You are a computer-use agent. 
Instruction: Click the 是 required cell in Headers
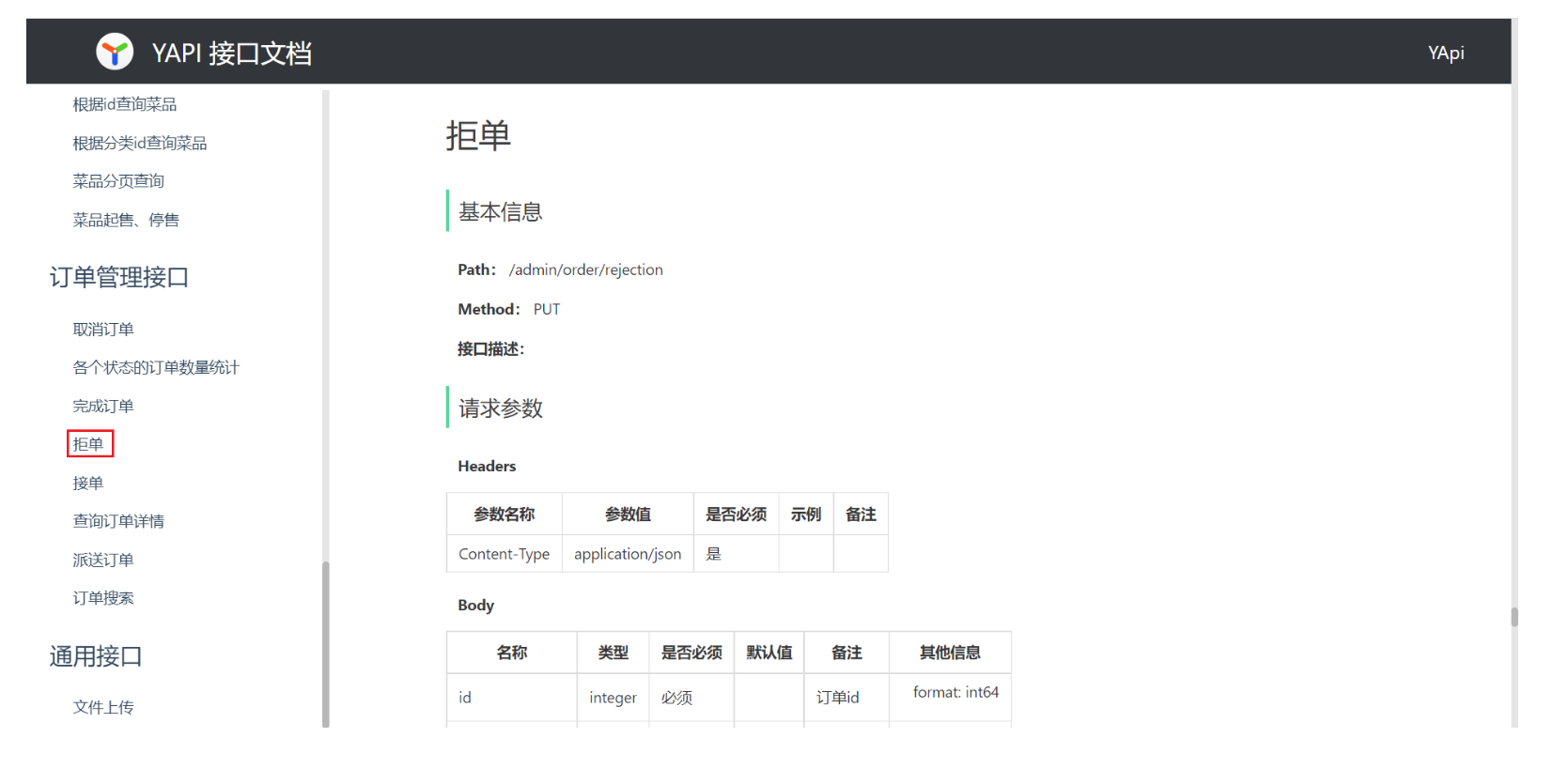[737, 554]
